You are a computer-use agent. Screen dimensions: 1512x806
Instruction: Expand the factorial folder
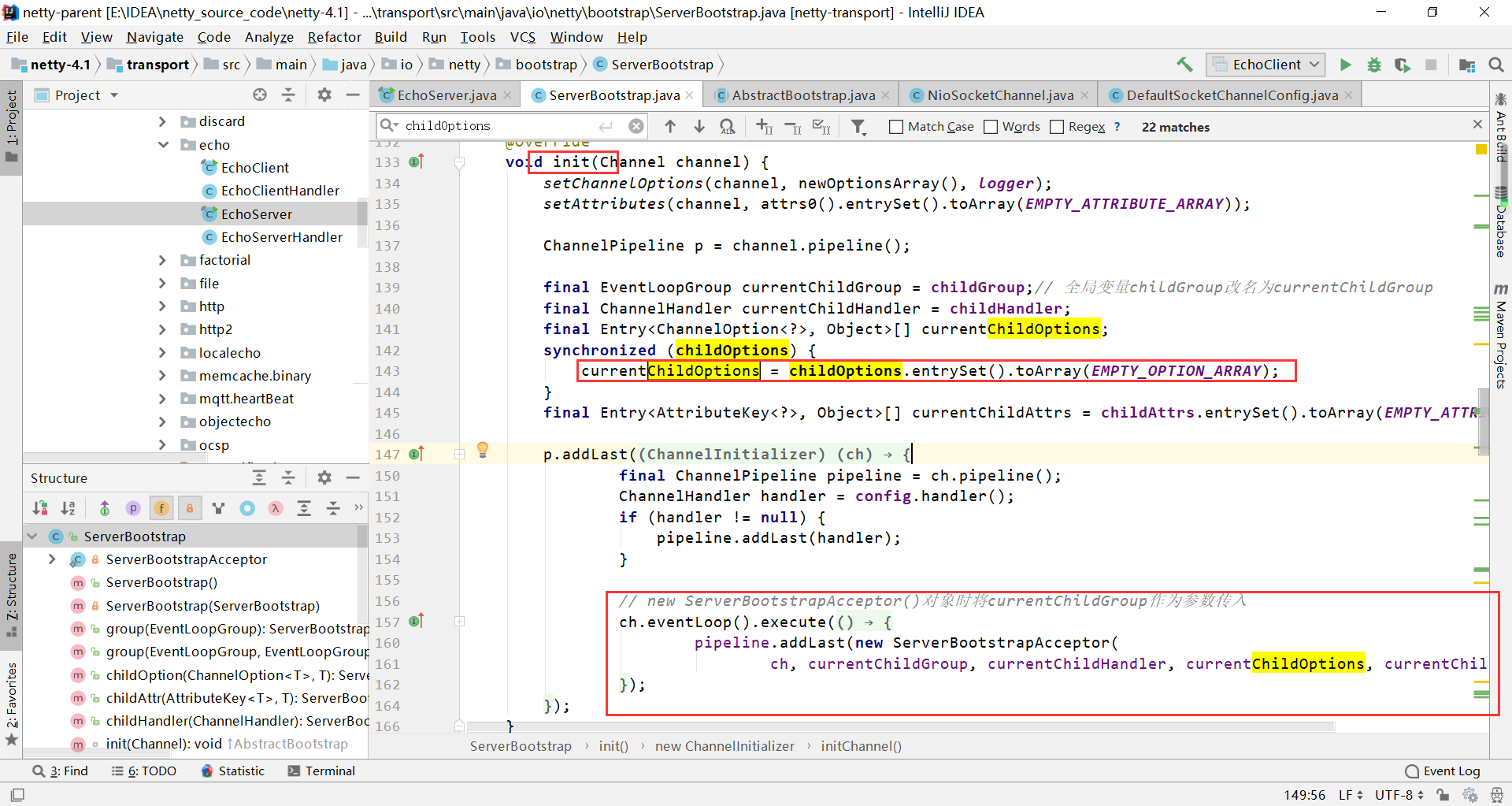[163, 260]
